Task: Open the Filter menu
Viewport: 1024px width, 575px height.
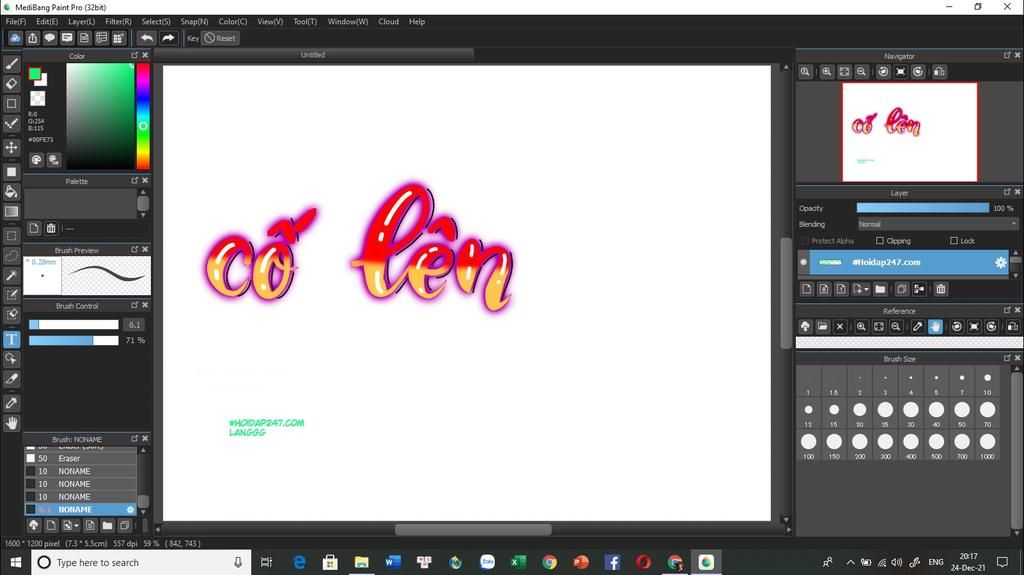Action: [x=118, y=22]
